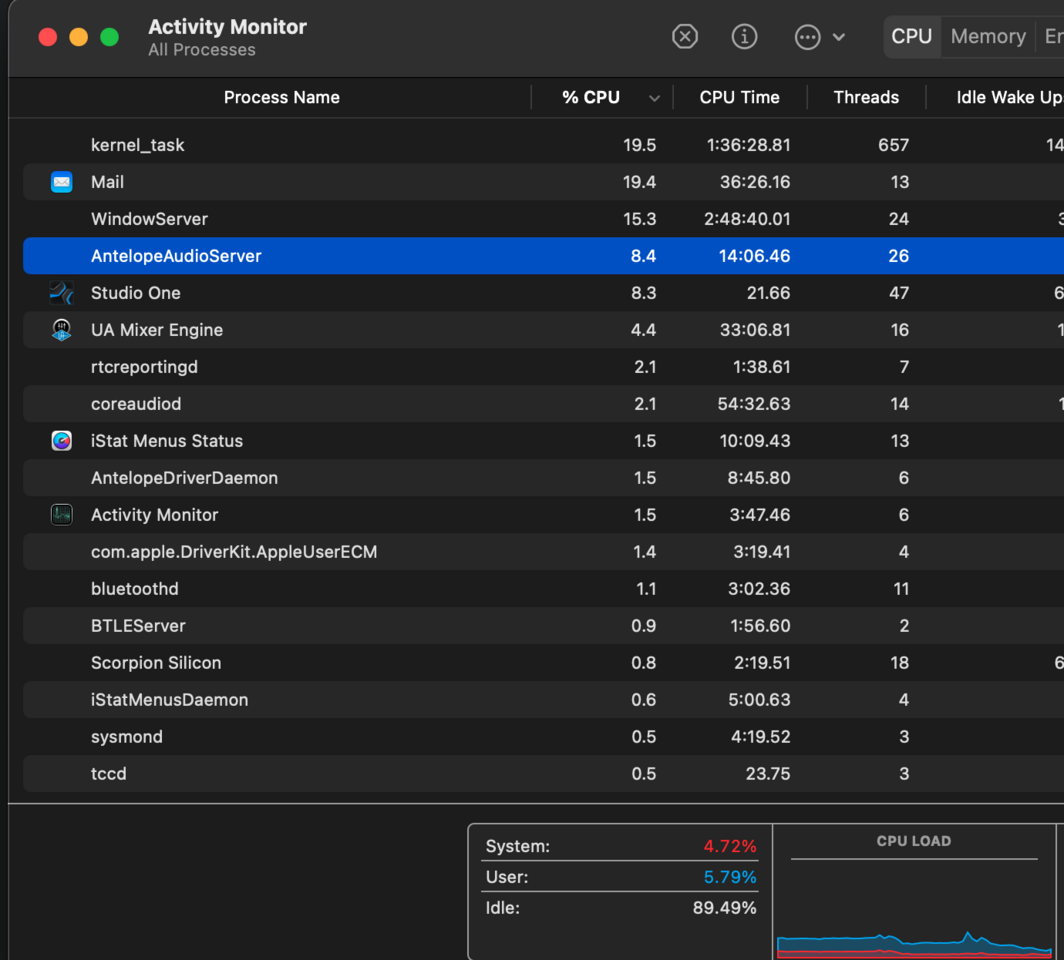This screenshot has height=960, width=1064.
Task: Select the iStat Menus Status name
Action: [167, 441]
